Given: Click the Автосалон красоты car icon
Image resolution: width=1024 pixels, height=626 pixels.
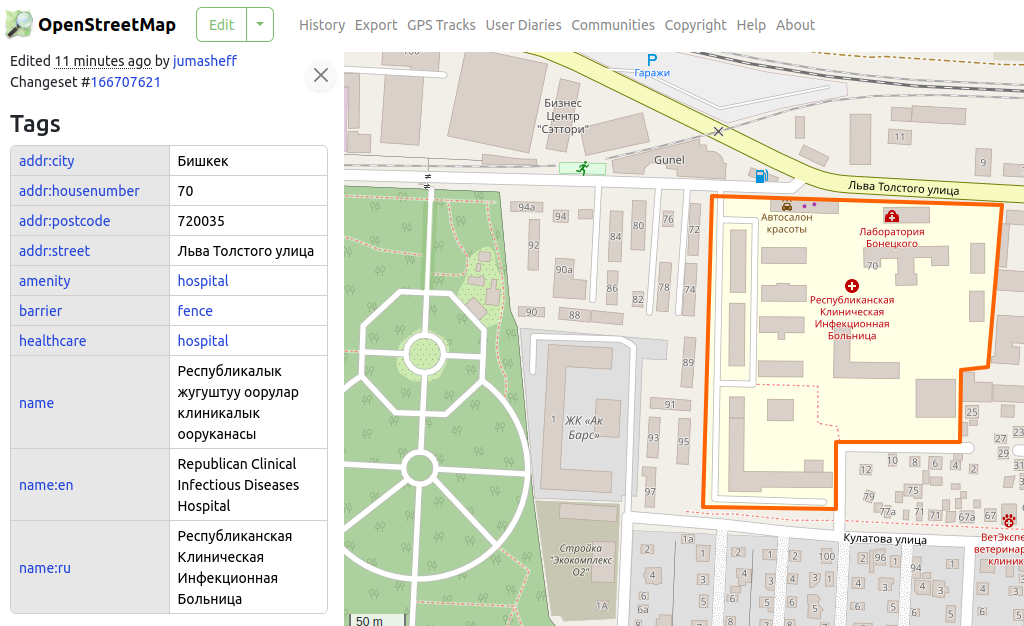Looking at the screenshot, I should point(787,206).
